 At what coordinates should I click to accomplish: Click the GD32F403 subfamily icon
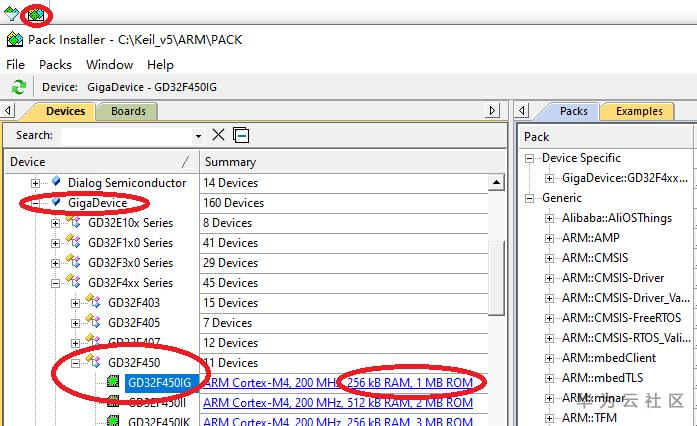click(93, 301)
